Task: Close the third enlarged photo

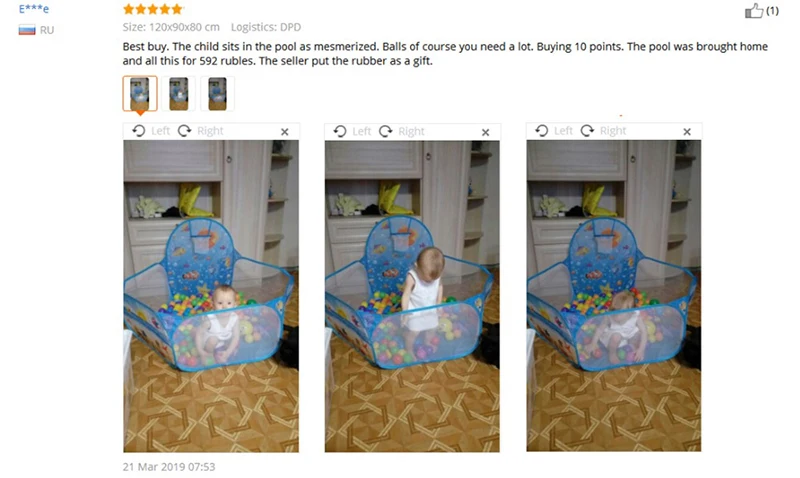Action: 687,132
